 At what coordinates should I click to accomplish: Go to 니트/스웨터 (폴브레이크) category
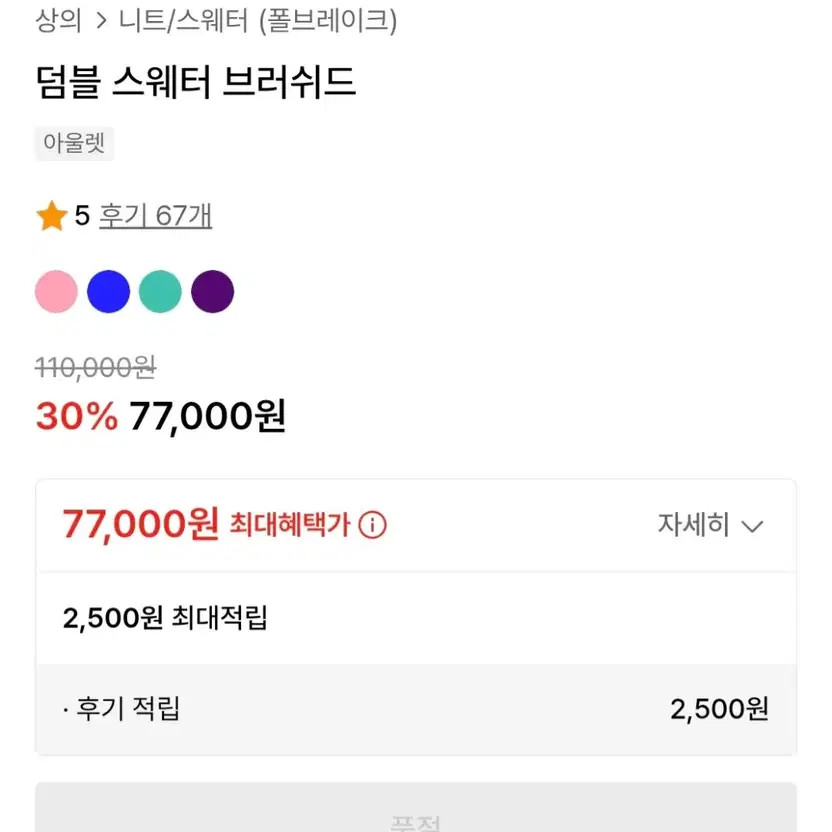257,20
